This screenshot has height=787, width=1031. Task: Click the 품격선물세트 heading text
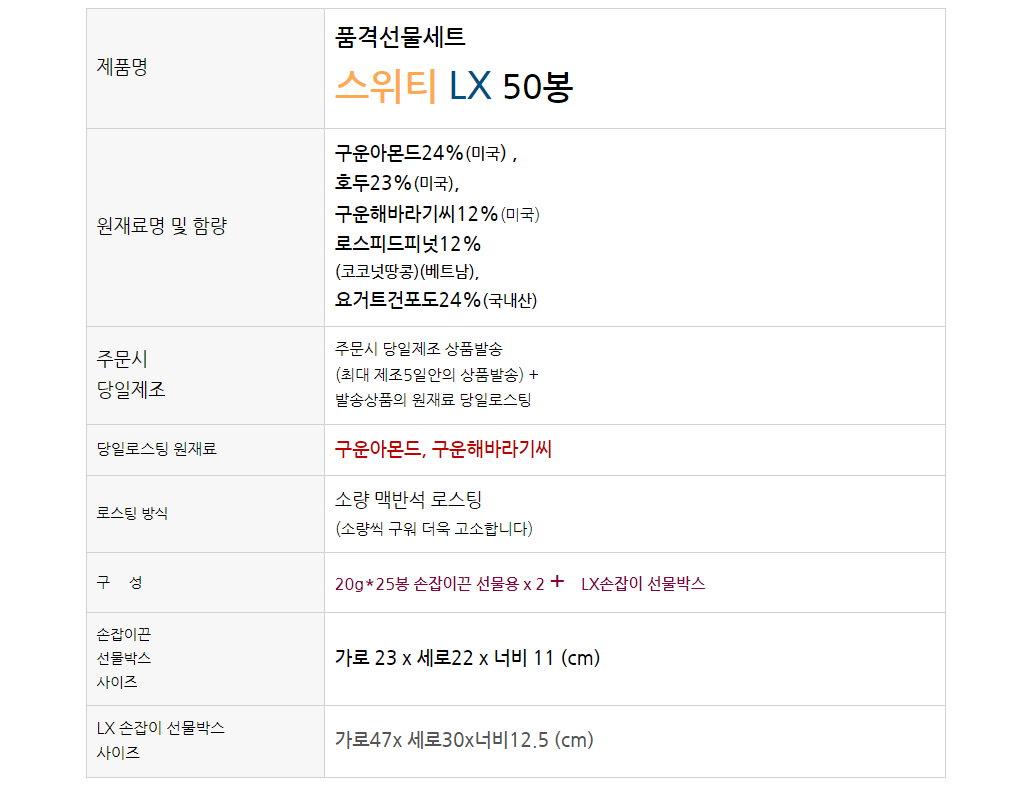[x=400, y=38]
